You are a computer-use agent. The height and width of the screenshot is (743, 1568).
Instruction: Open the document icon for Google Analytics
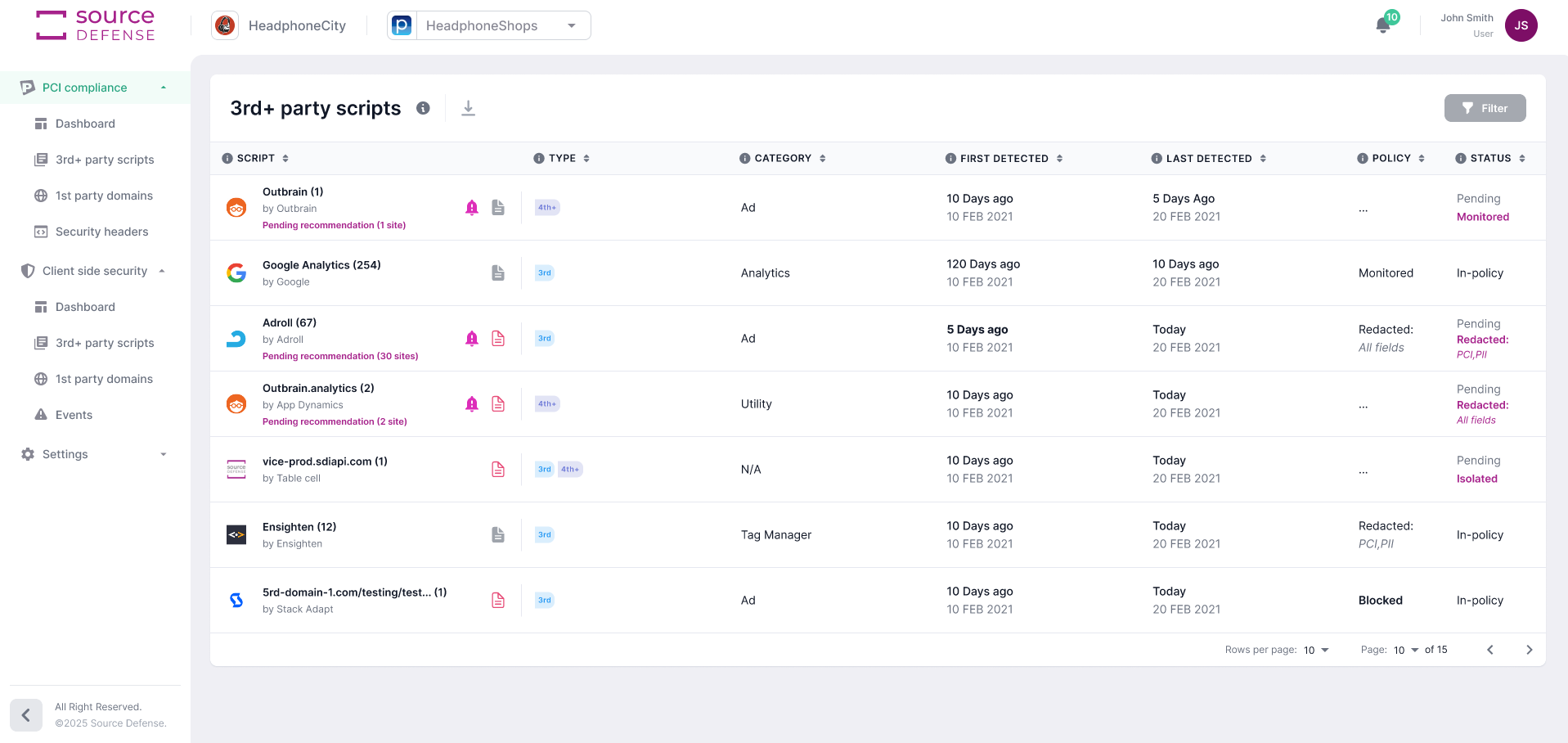(x=498, y=273)
